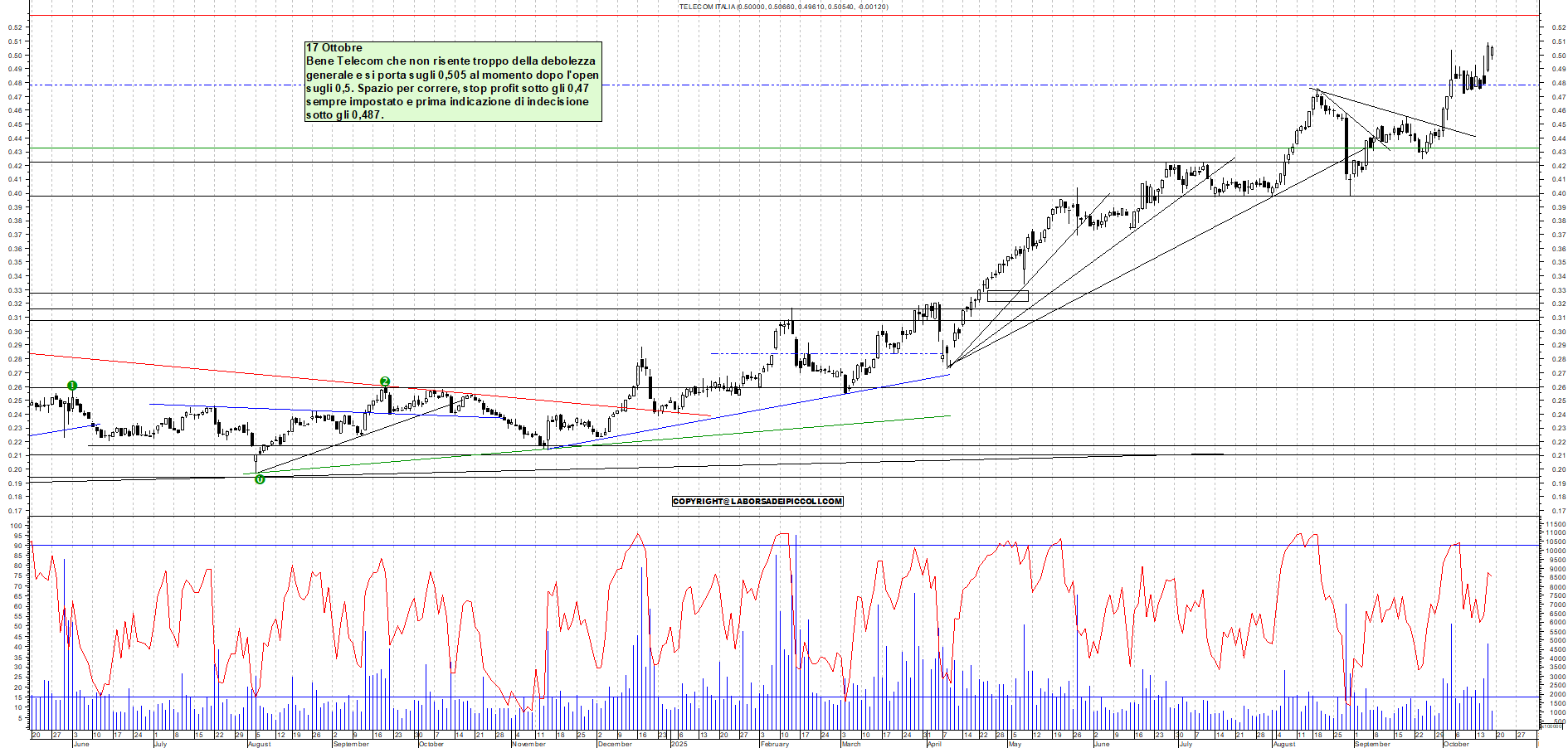Click the TELECOM ITALIA chart title
Viewport: 1568px width, 748px height.
click(x=783, y=7)
